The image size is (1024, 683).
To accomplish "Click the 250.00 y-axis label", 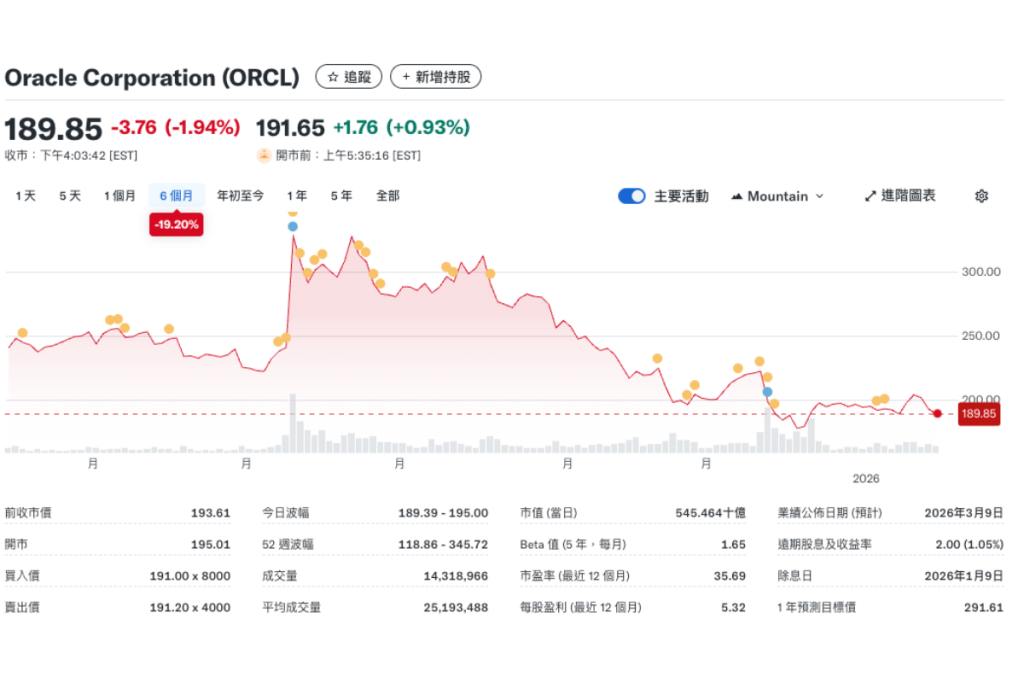I will point(980,336).
